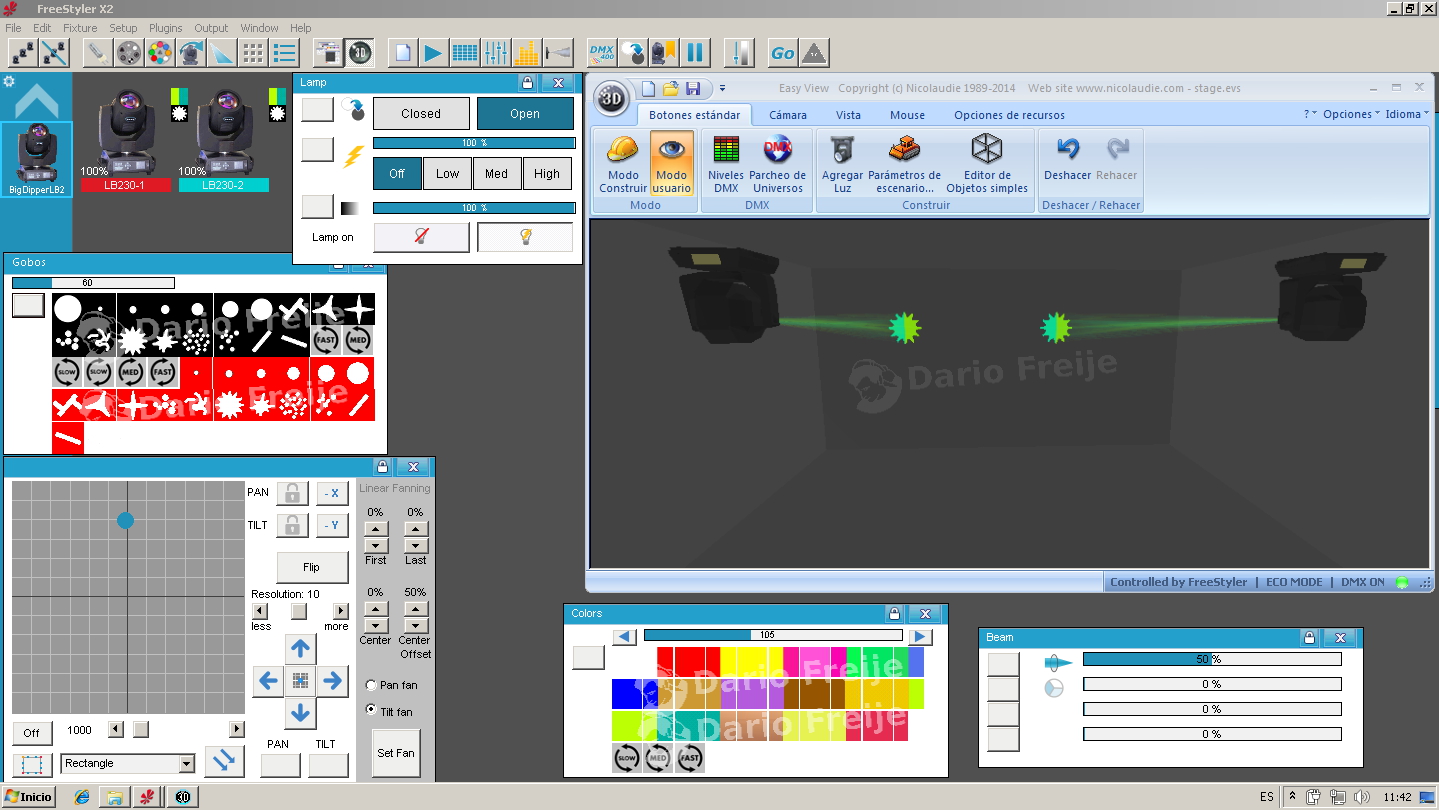Click the Gobos slider showing 60
1439x810 pixels.
(93, 283)
